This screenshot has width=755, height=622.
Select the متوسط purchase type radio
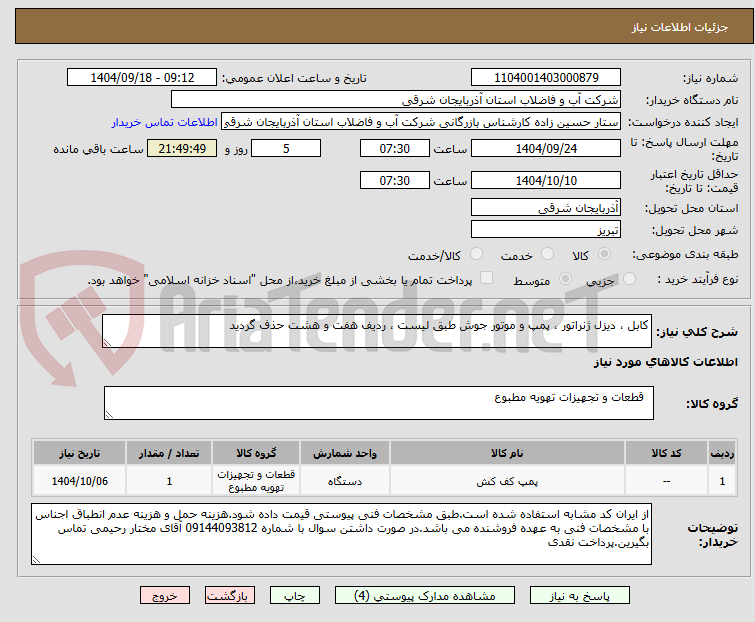pyautogui.click(x=565, y=279)
